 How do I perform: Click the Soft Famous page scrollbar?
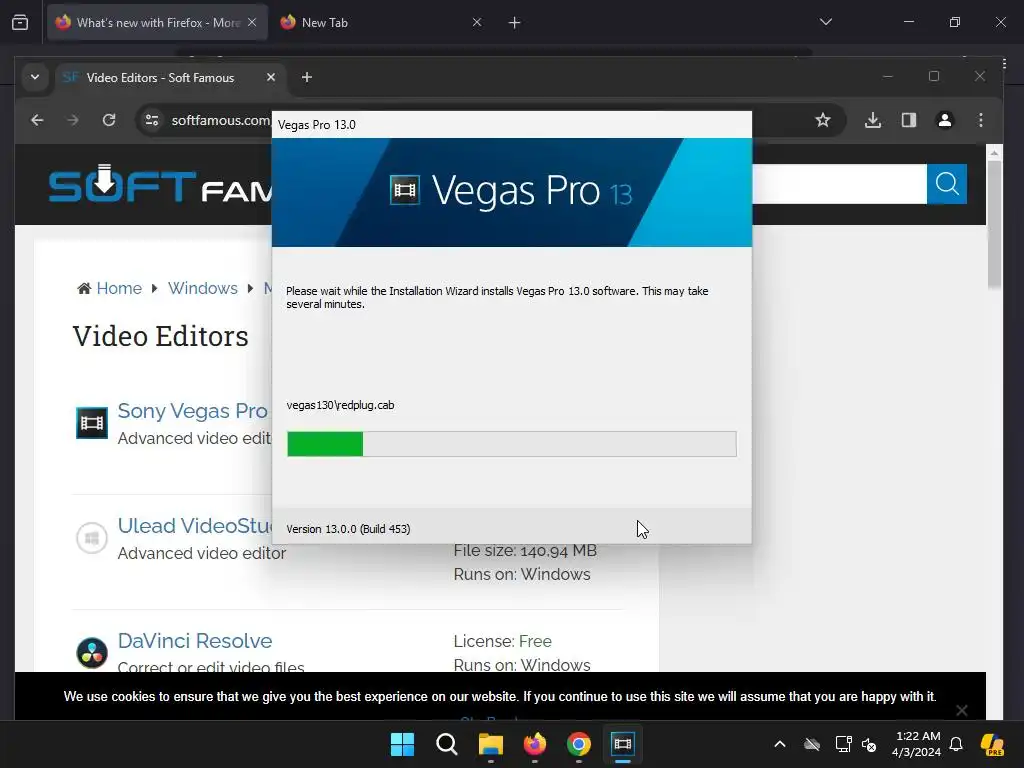994,222
